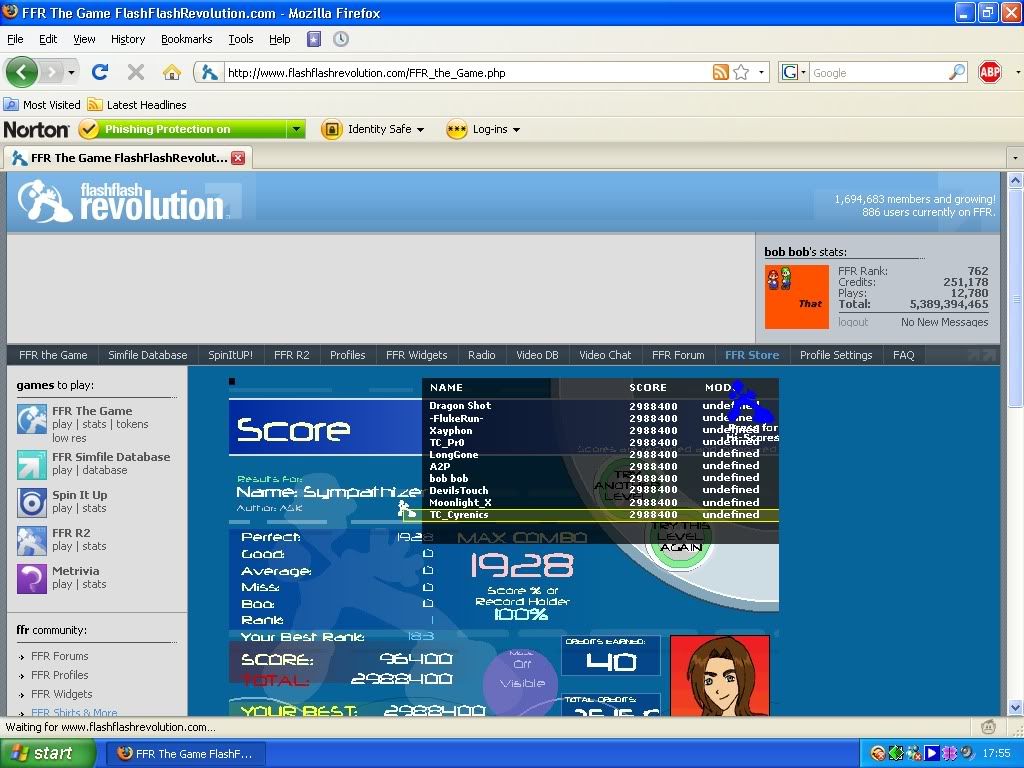The height and width of the screenshot is (768, 1024).
Task: Select the FFR Store navigation tab
Action: click(751, 355)
